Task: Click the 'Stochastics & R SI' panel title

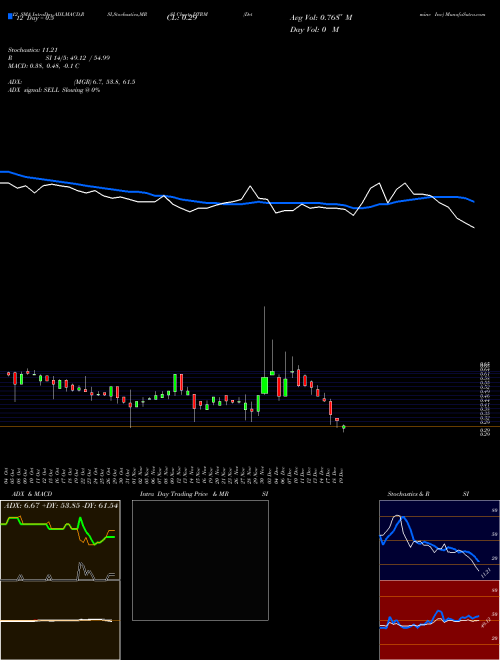Action: (x=428, y=494)
